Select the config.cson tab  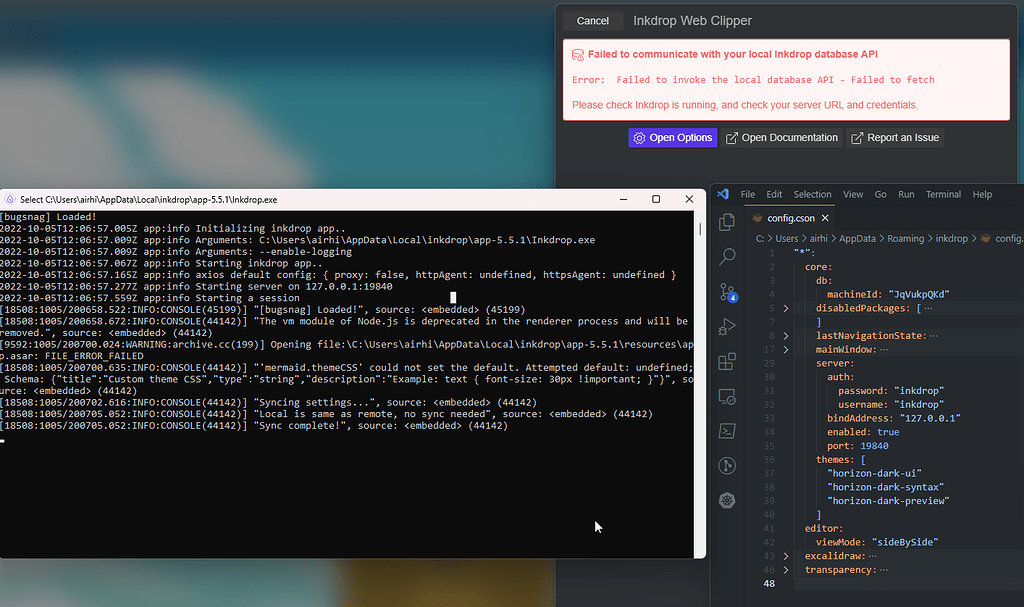click(x=790, y=218)
